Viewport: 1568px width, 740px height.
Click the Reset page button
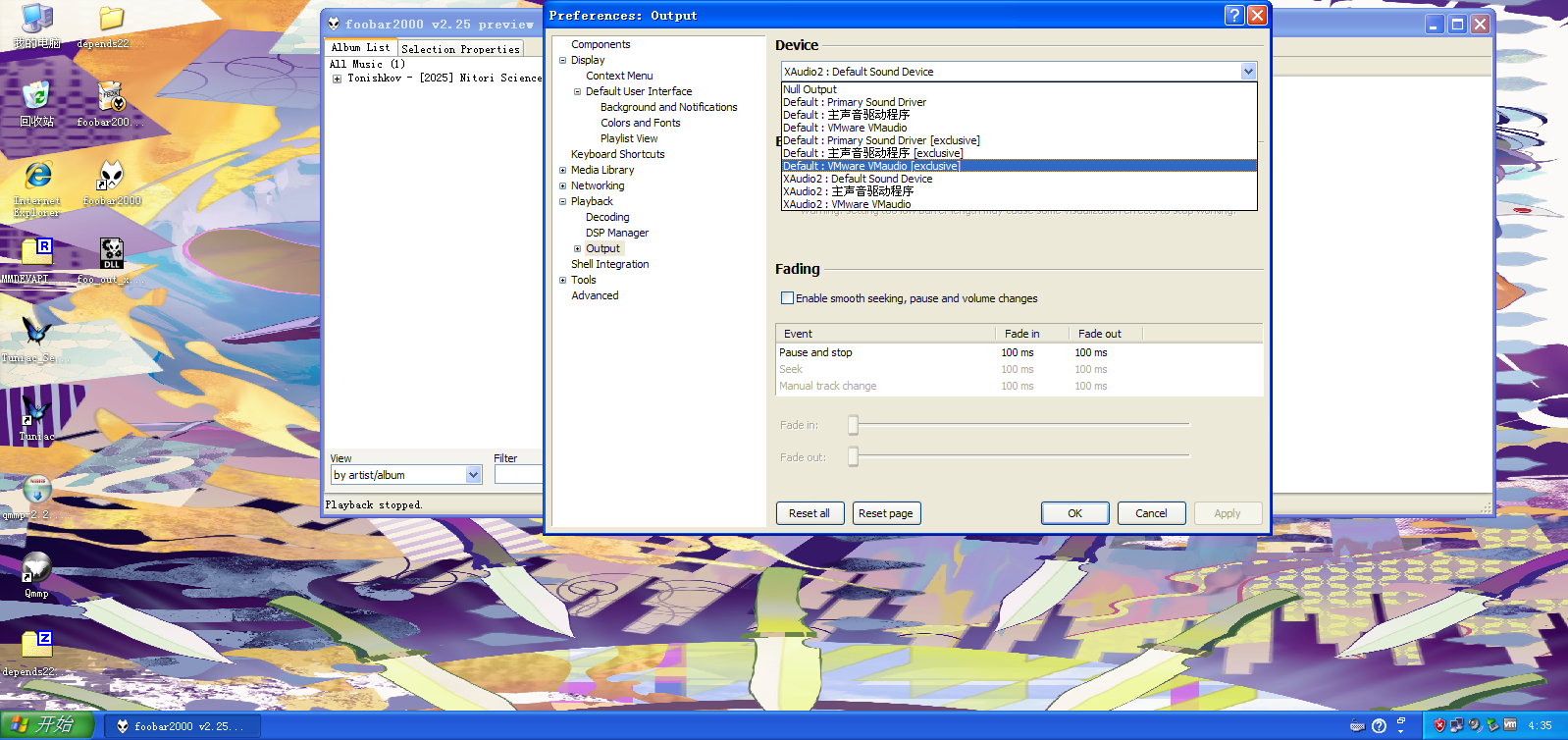click(x=886, y=513)
